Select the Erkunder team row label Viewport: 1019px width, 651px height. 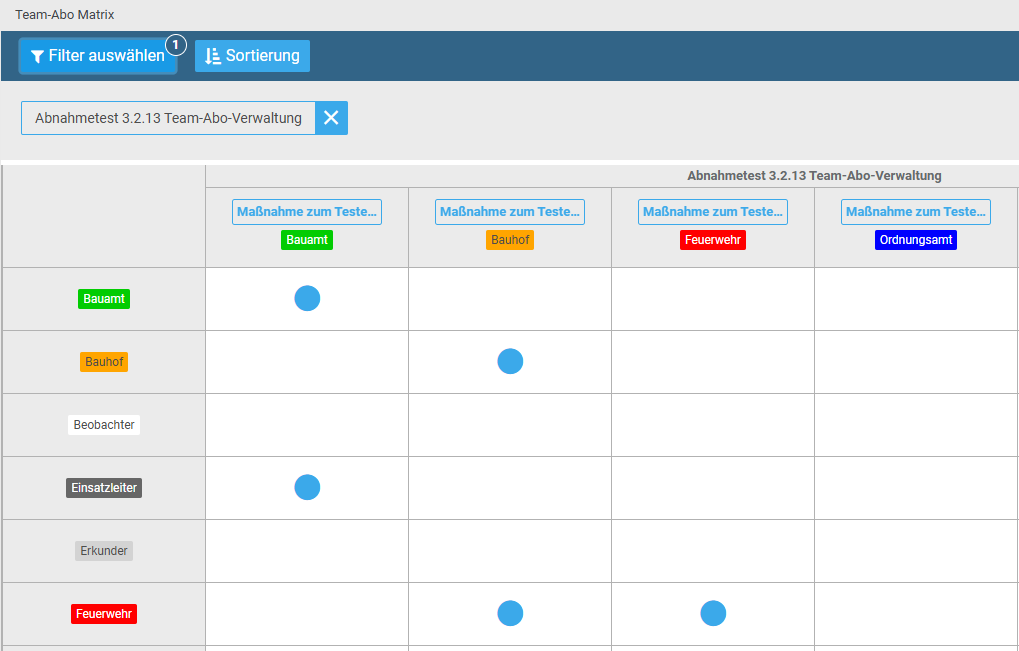point(104,551)
